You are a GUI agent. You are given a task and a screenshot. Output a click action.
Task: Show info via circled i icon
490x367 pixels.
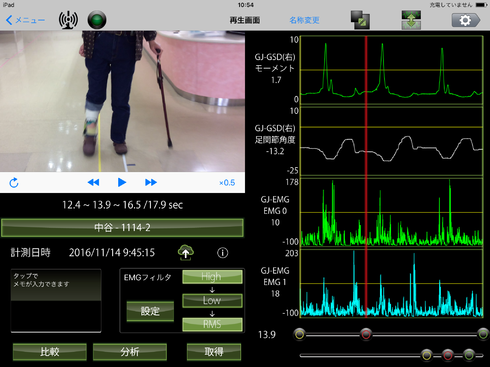click(223, 253)
